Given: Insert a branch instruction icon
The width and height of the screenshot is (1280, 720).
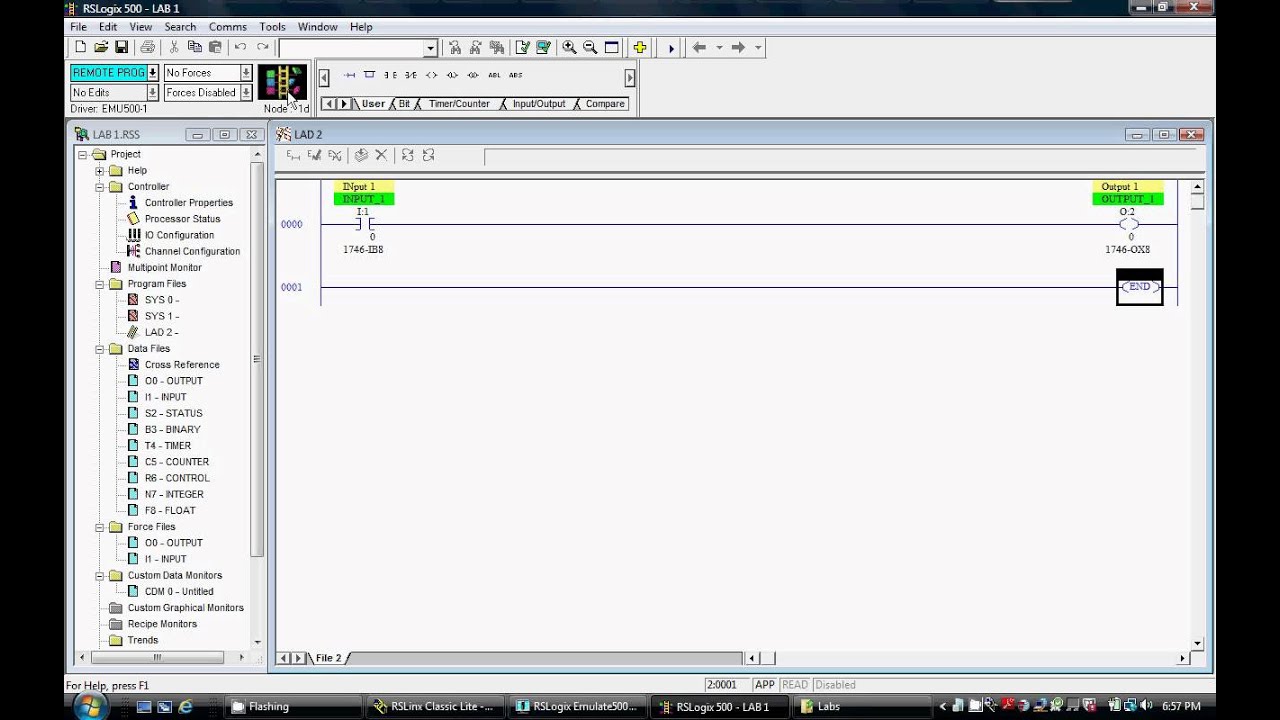Looking at the screenshot, I should [x=369, y=75].
